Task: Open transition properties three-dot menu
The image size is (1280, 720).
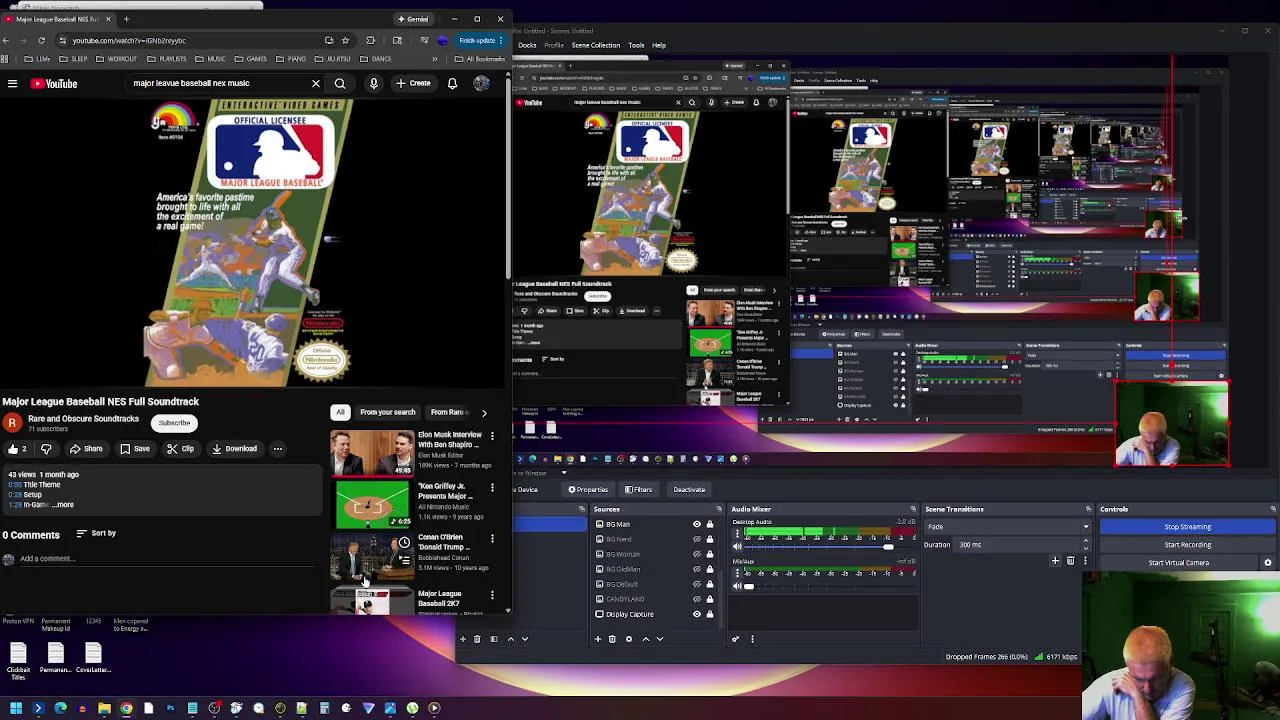Action: 1085,561
